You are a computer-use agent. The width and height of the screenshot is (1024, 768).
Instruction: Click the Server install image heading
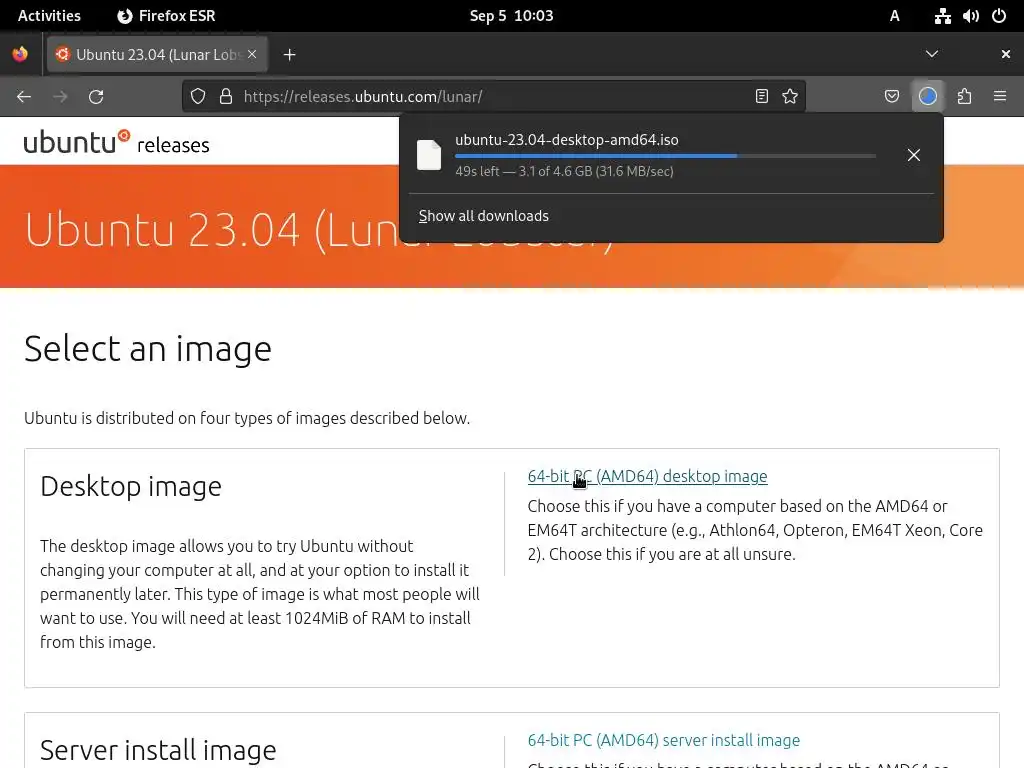point(158,750)
